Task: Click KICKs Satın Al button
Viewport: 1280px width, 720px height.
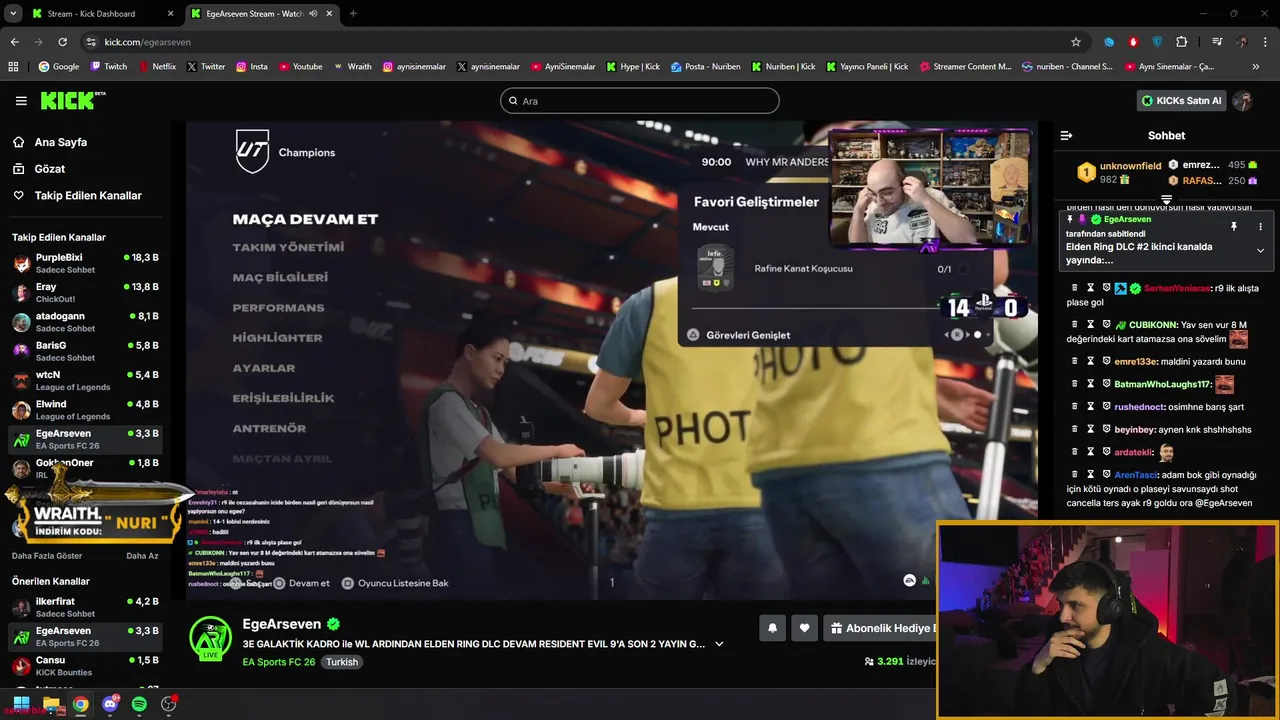Action: [1182, 101]
